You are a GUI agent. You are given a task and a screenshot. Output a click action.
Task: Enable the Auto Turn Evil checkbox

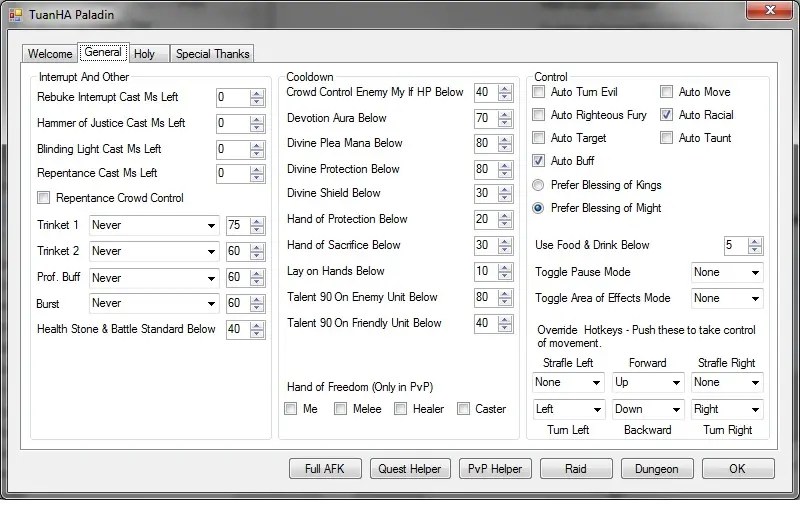(539, 92)
